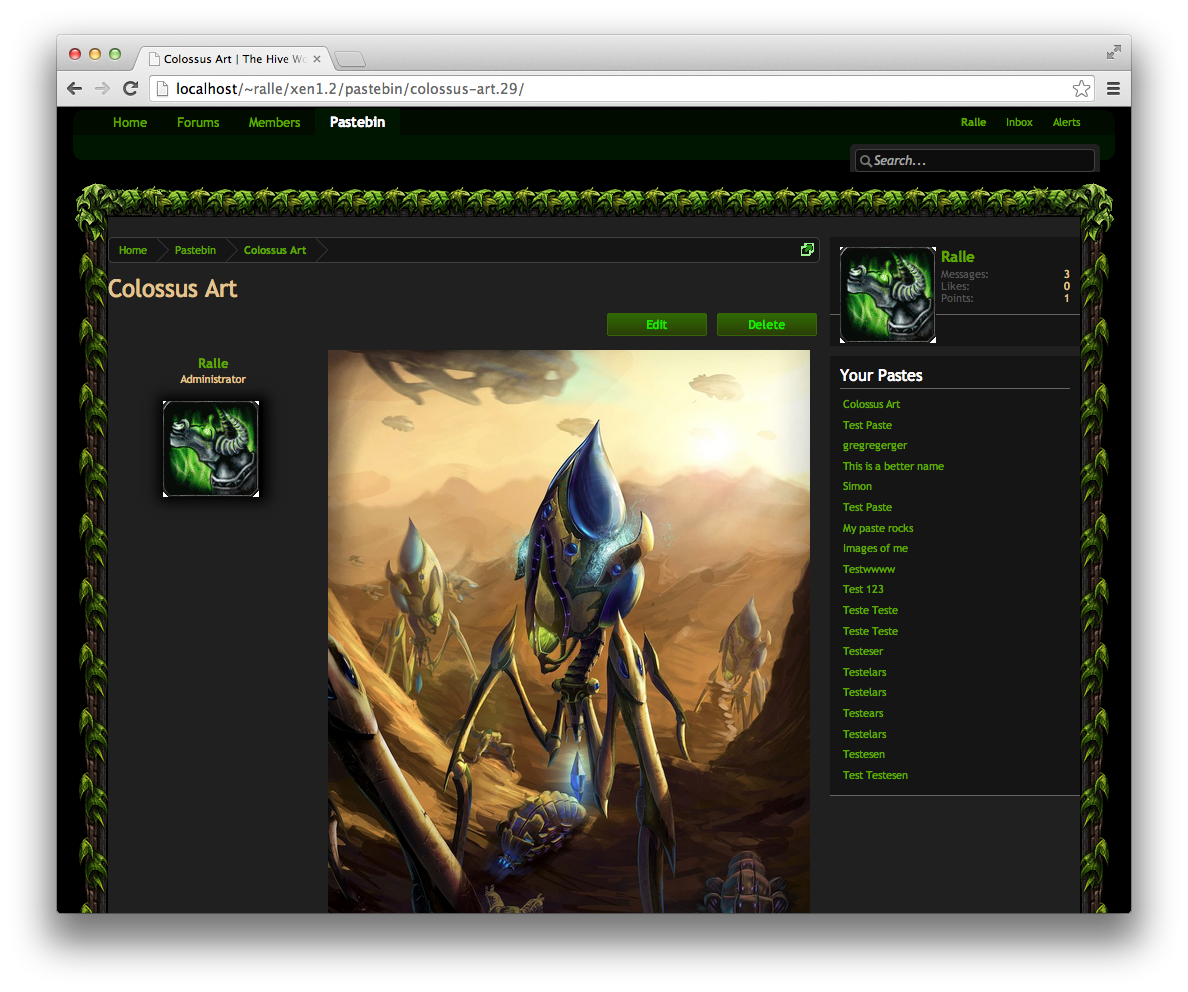Click the Points value in the profile card
Viewport: 1188px width, 992px height.
[x=1066, y=299]
